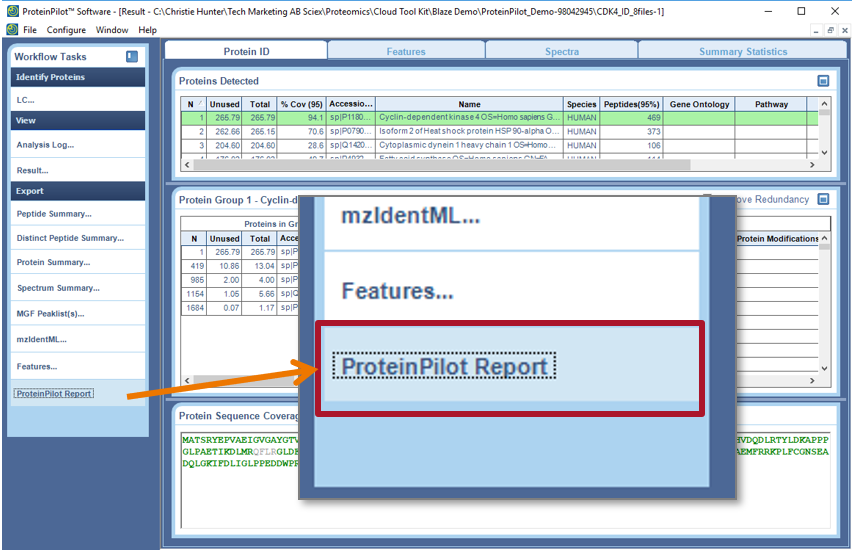Click the ProteinPilot app icon in title bar
The width and height of the screenshot is (856, 552).
point(10,11)
